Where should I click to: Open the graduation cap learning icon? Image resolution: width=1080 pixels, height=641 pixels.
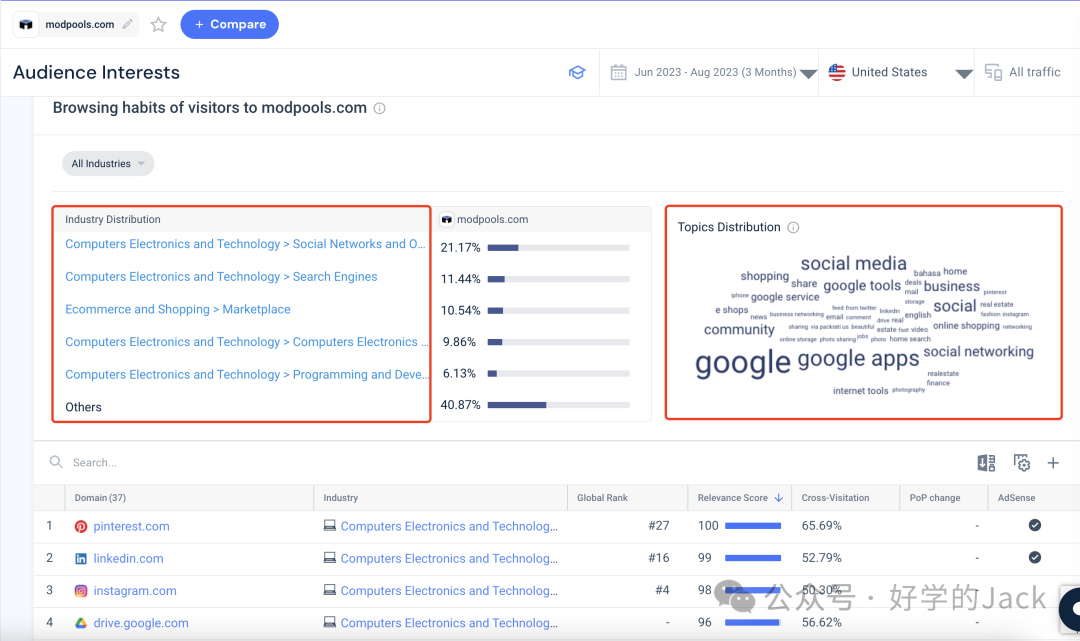(577, 72)
